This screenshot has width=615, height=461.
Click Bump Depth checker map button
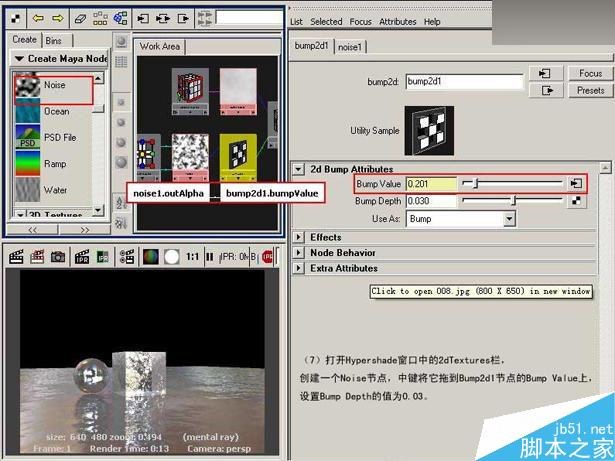pos(576,201)
